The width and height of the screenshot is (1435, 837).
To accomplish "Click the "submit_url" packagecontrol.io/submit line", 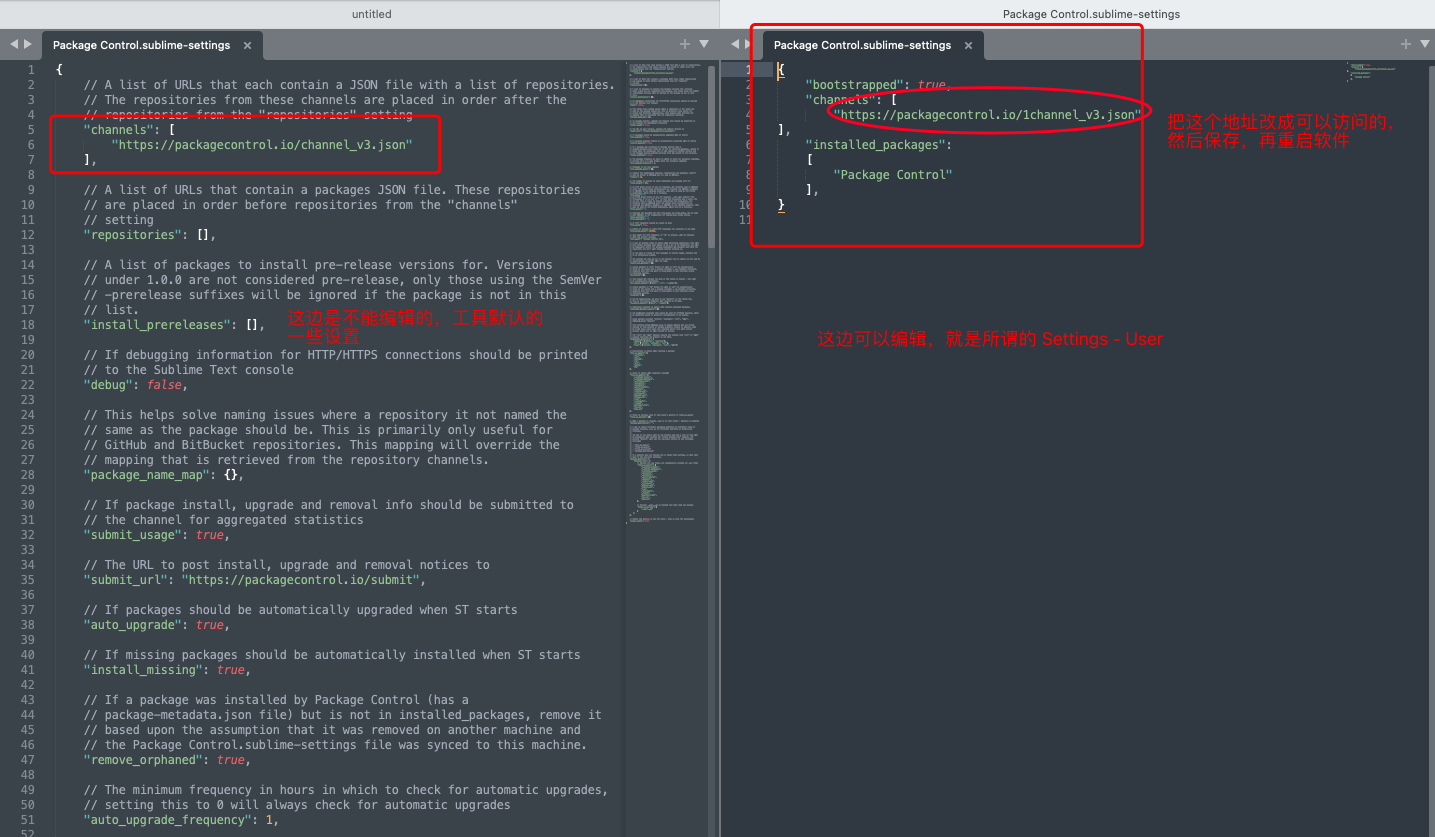I will [x=255, y=580].
